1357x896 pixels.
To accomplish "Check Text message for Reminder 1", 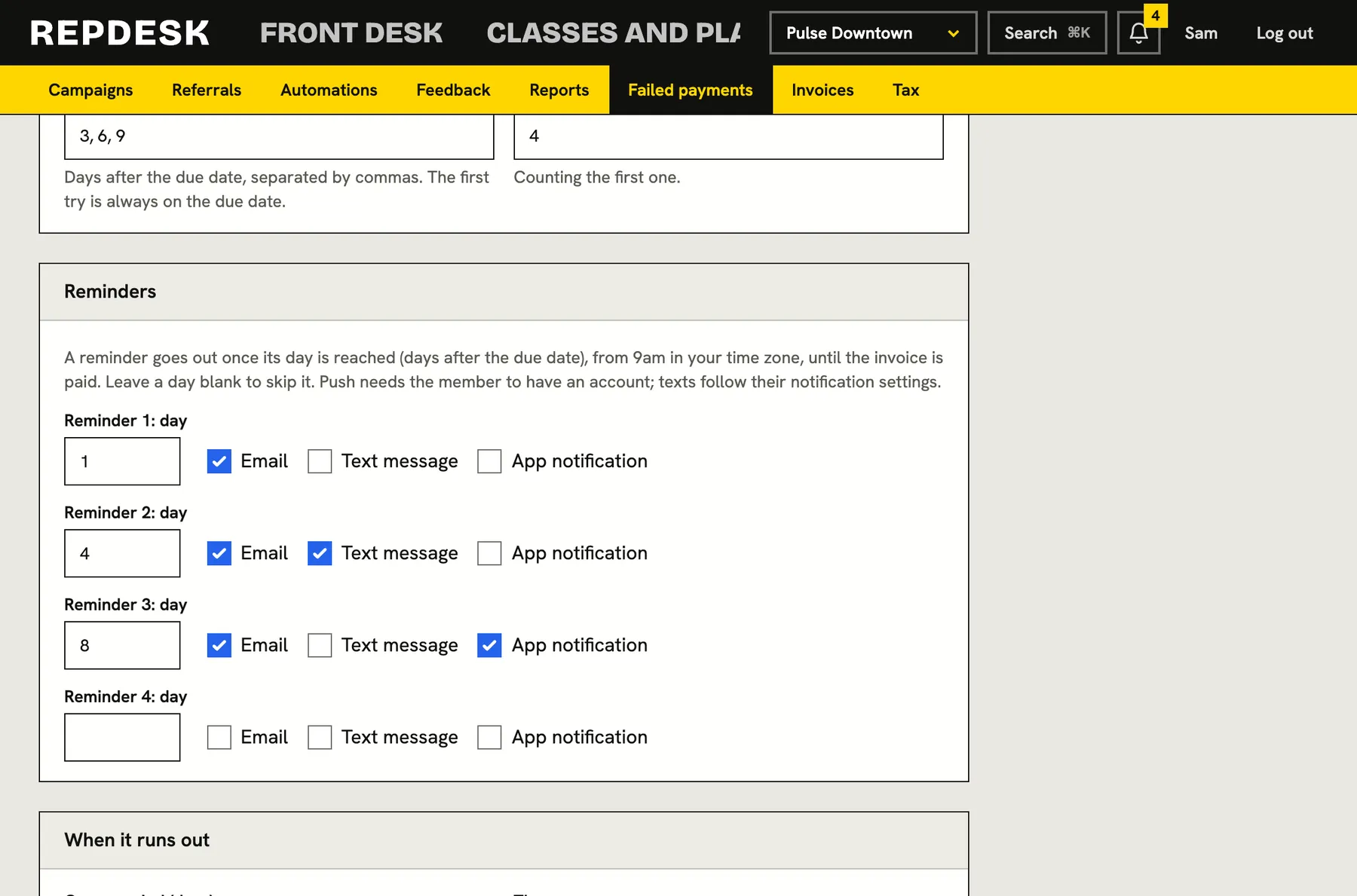I will [x=320, y=461].
